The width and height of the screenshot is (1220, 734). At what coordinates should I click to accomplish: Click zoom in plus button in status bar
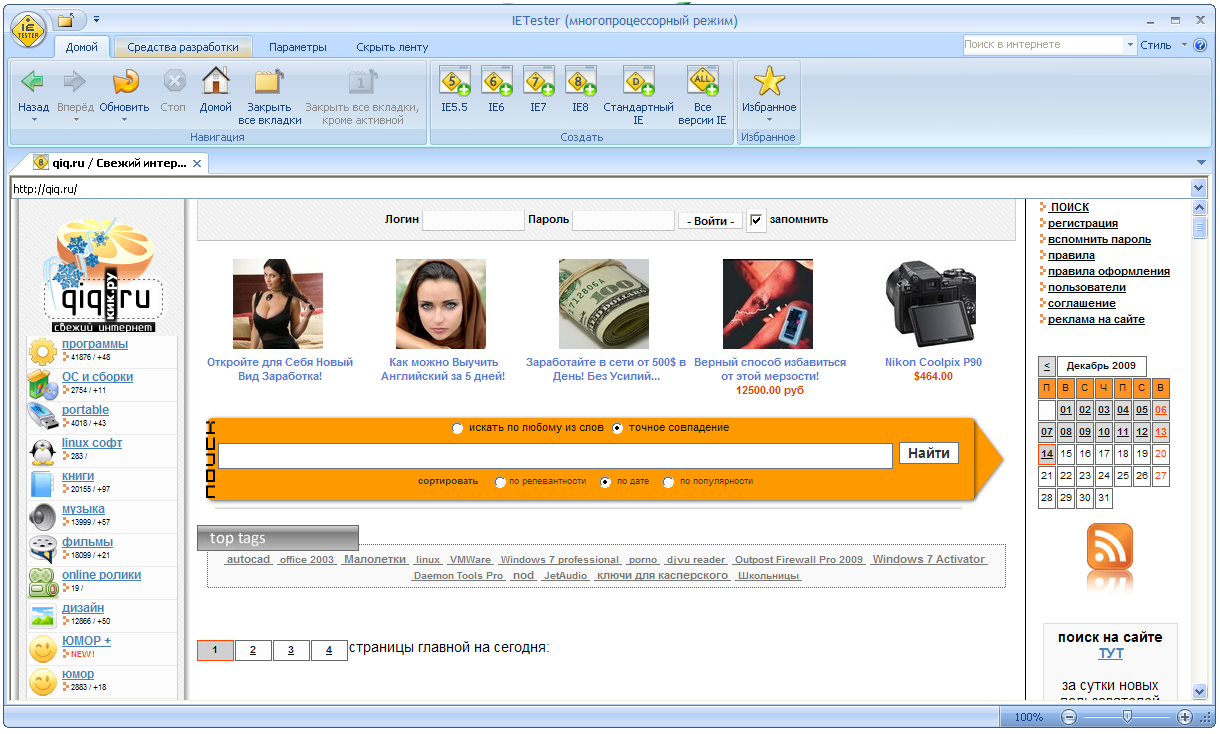pyautogui.click(x=1185, y=717)
